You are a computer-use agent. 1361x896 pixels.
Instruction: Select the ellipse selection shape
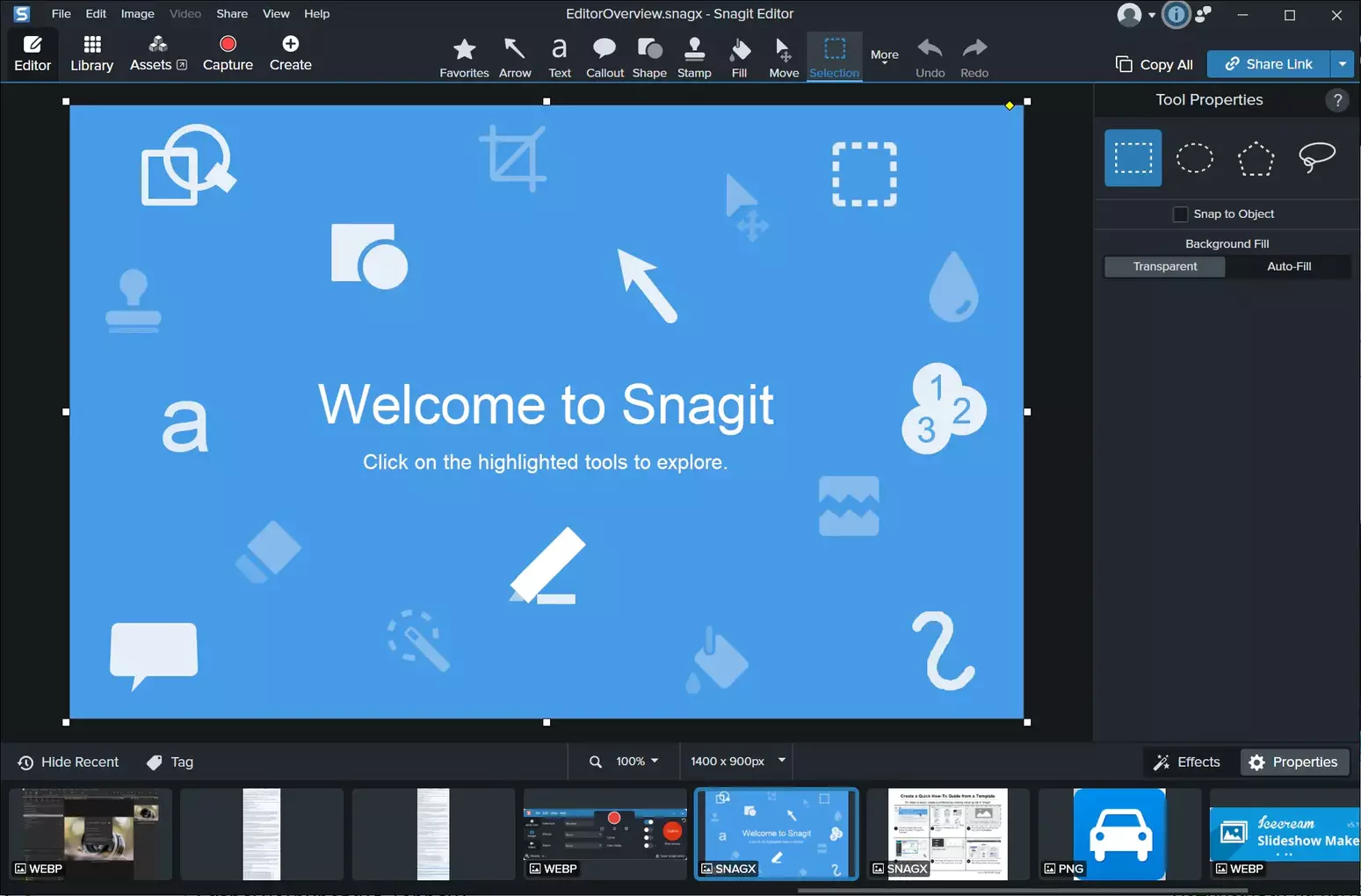[x=1194, y=158]
